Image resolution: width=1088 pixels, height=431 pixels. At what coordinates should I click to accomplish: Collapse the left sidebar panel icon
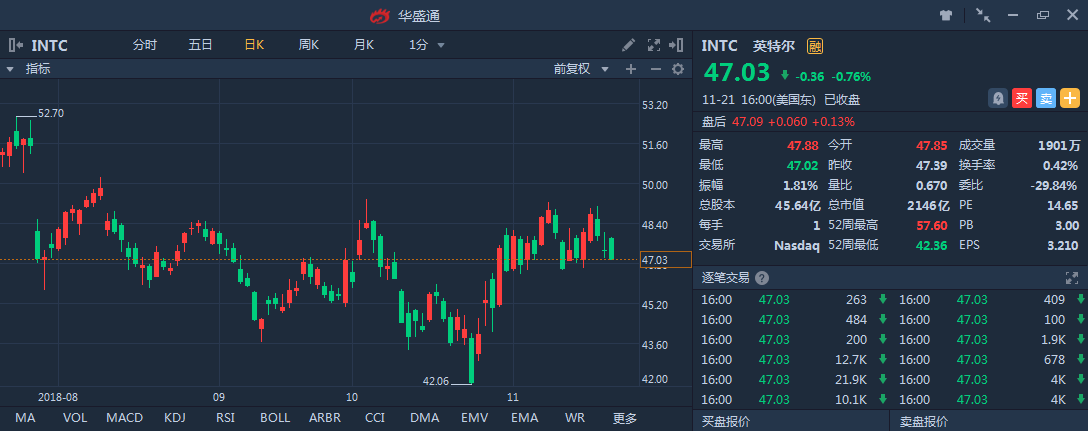click(x=16, y=46)
